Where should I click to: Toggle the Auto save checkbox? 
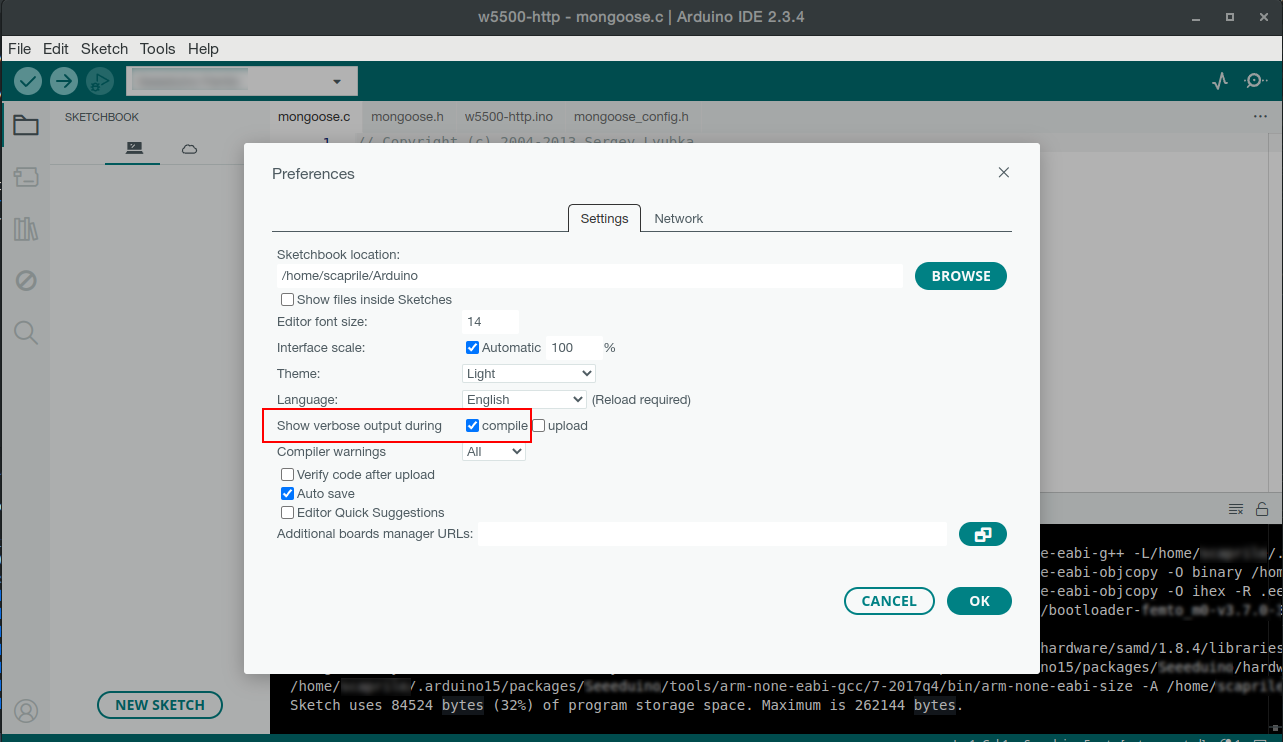pos(287,494)
